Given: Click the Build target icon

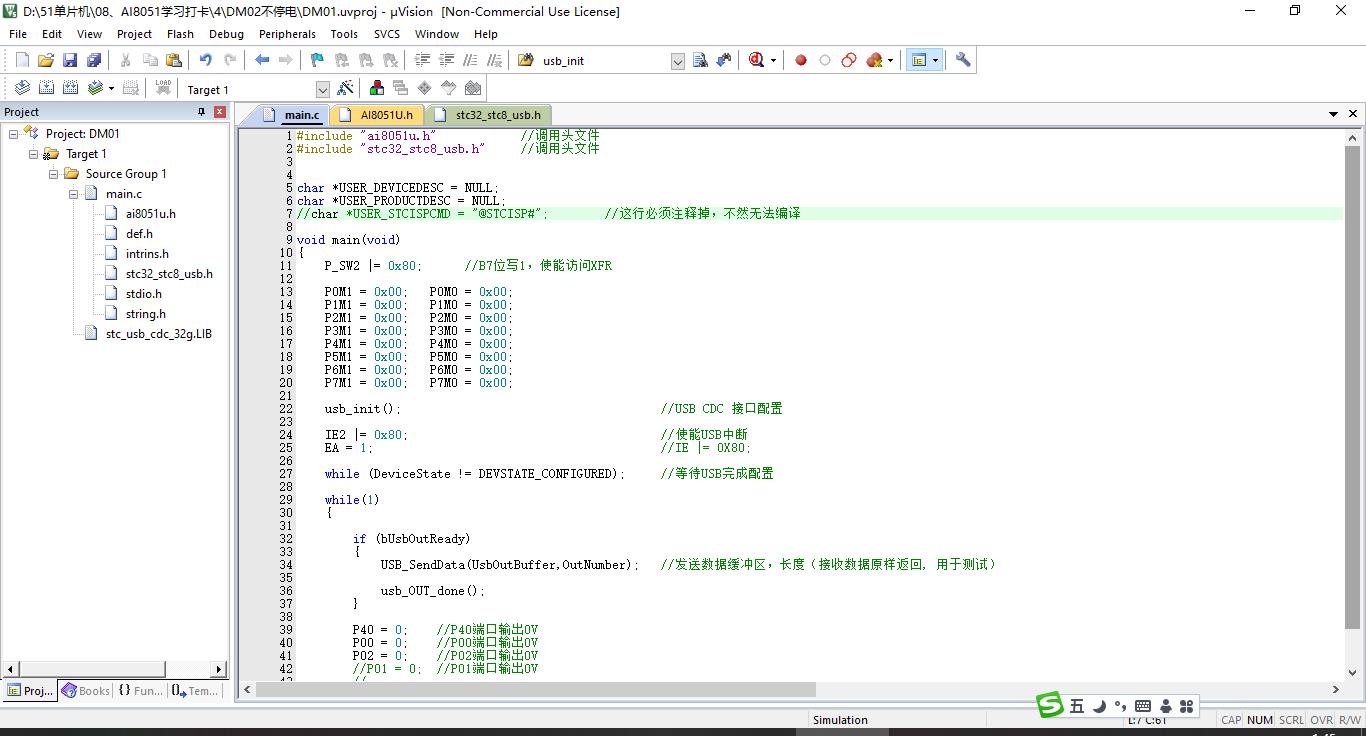Looking at the screenshot, I should pyautogui.click(x=46, y=89).
